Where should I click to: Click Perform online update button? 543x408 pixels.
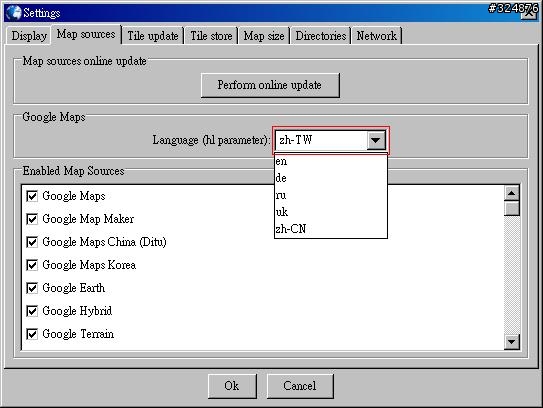coord(270,85)
